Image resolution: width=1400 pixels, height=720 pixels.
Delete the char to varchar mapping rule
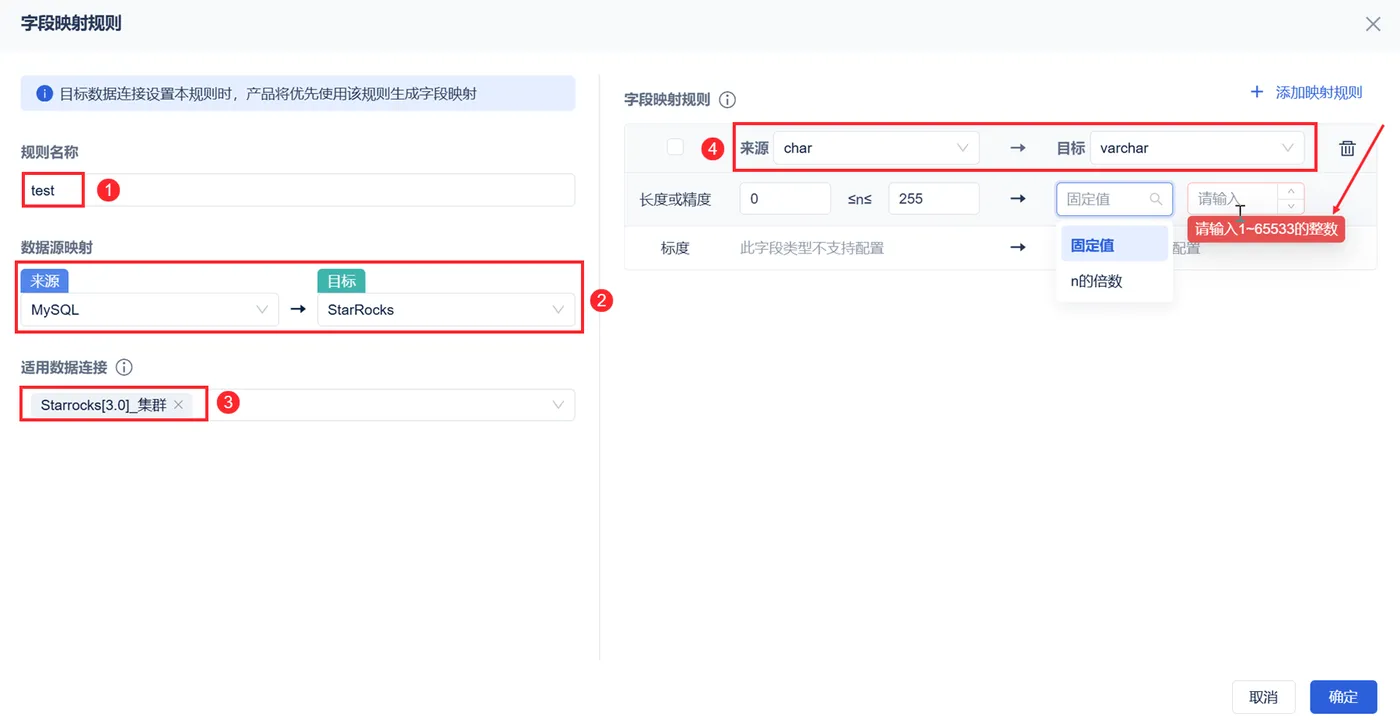[x=1347, y=148]
